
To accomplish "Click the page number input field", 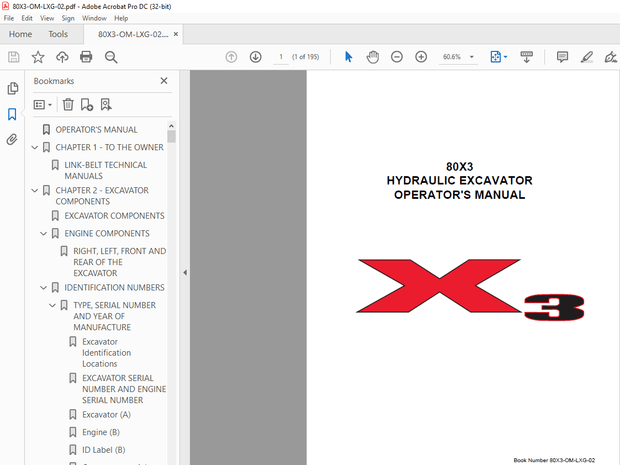I will tap(281, 57).
